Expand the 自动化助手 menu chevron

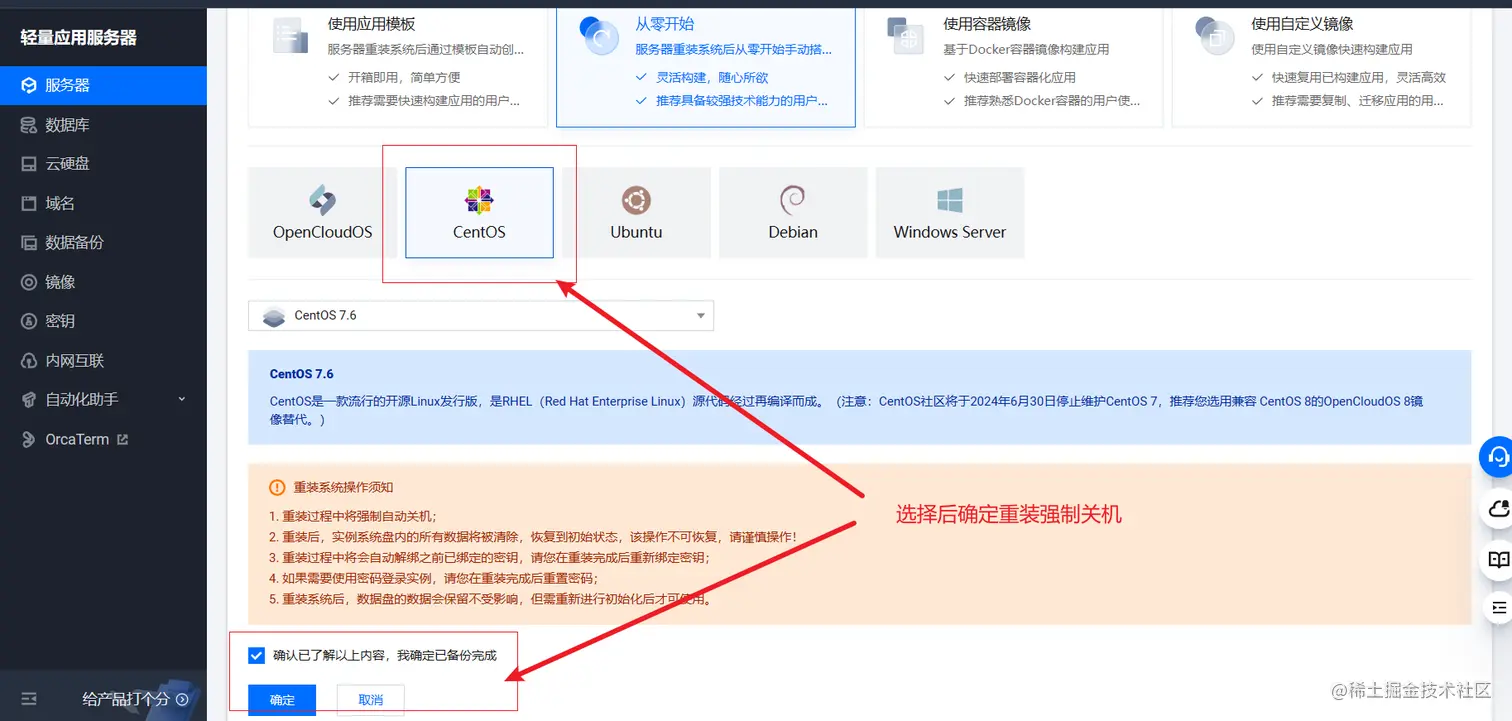tap(182, 399)
